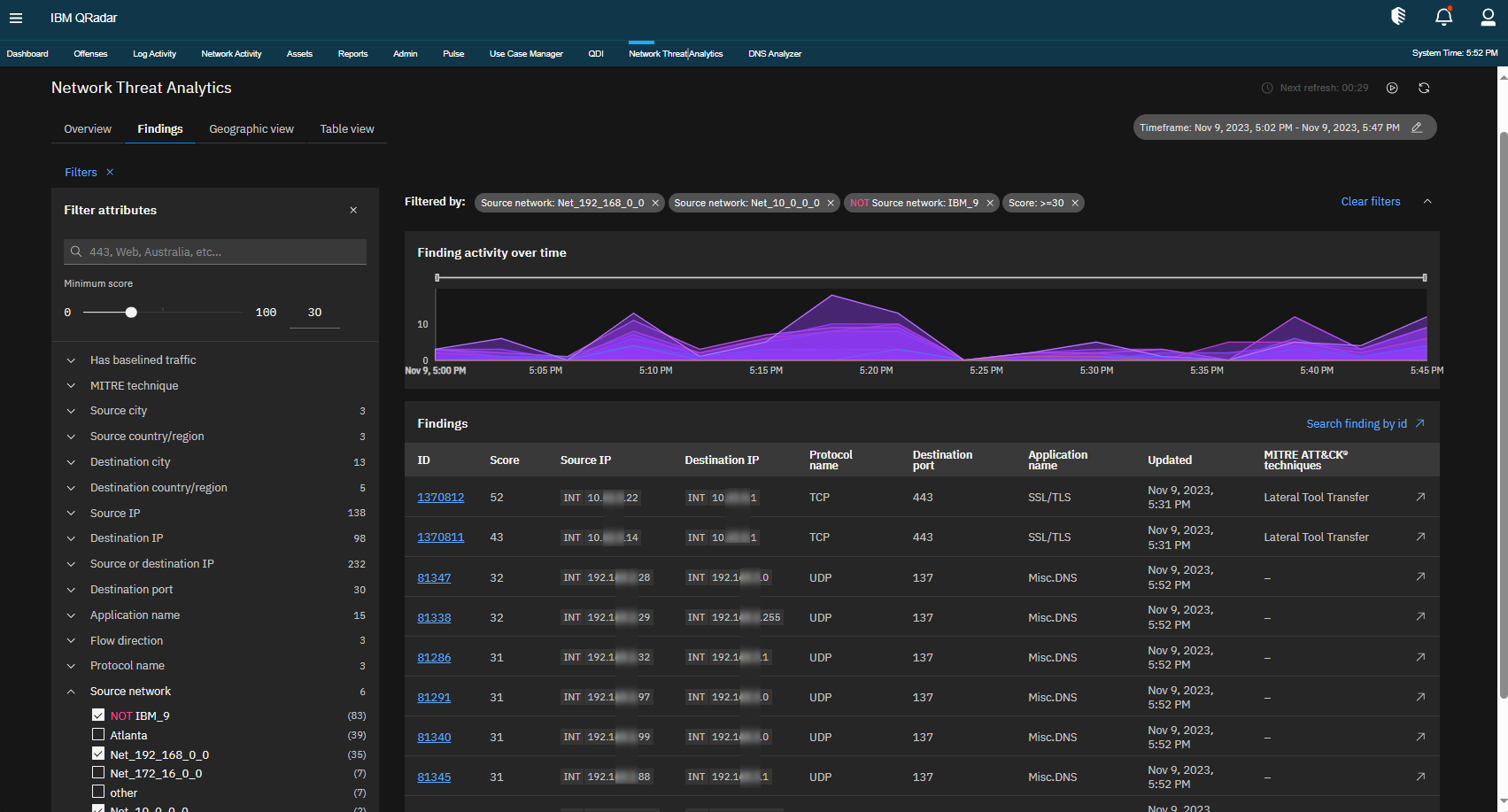Screen dimensions: 1508x812
Task: Edit the timeframe with pencil icon
Action: (1417, 128)
